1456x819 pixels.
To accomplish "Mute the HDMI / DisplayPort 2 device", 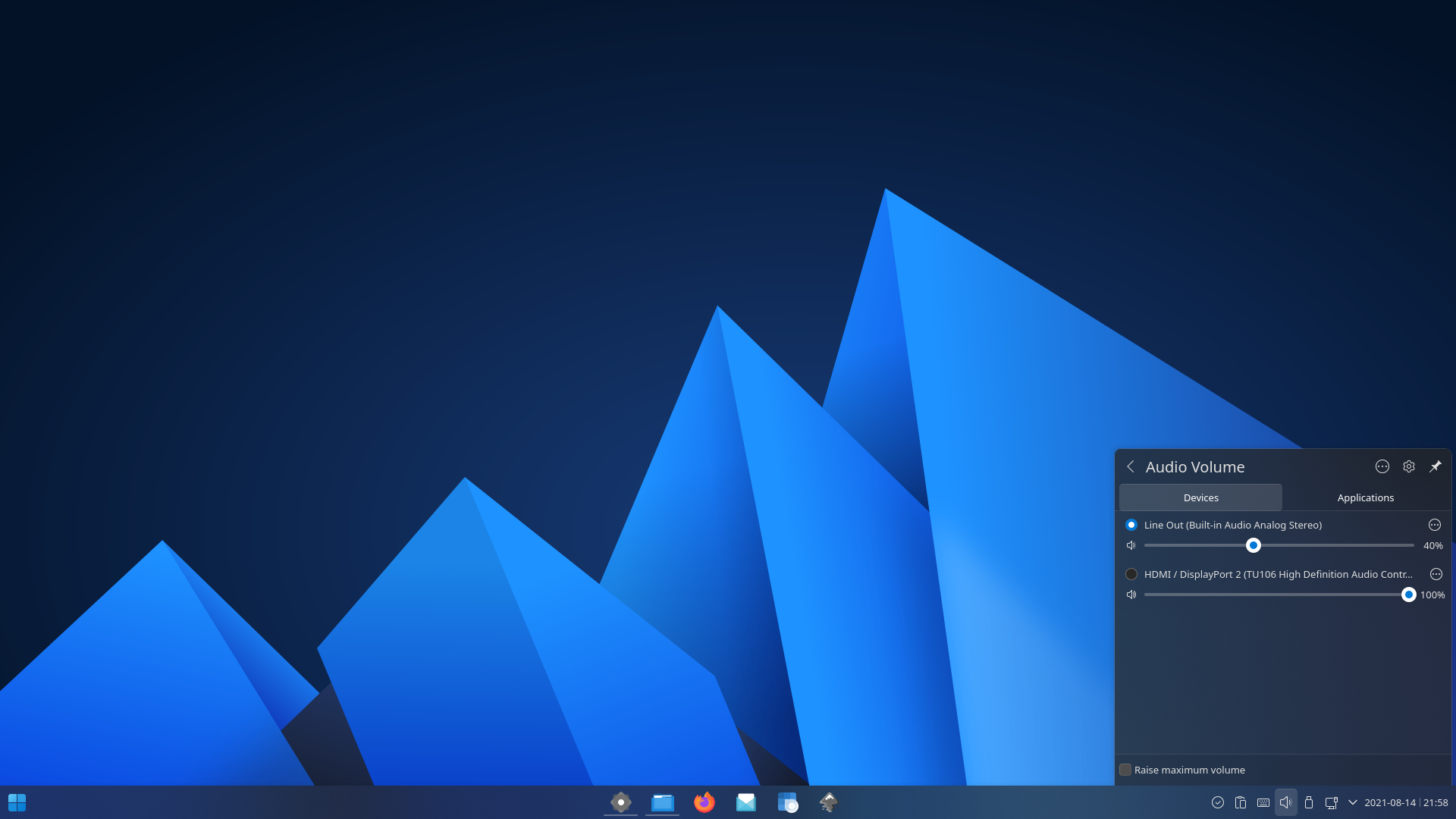I will (1131, 595).
